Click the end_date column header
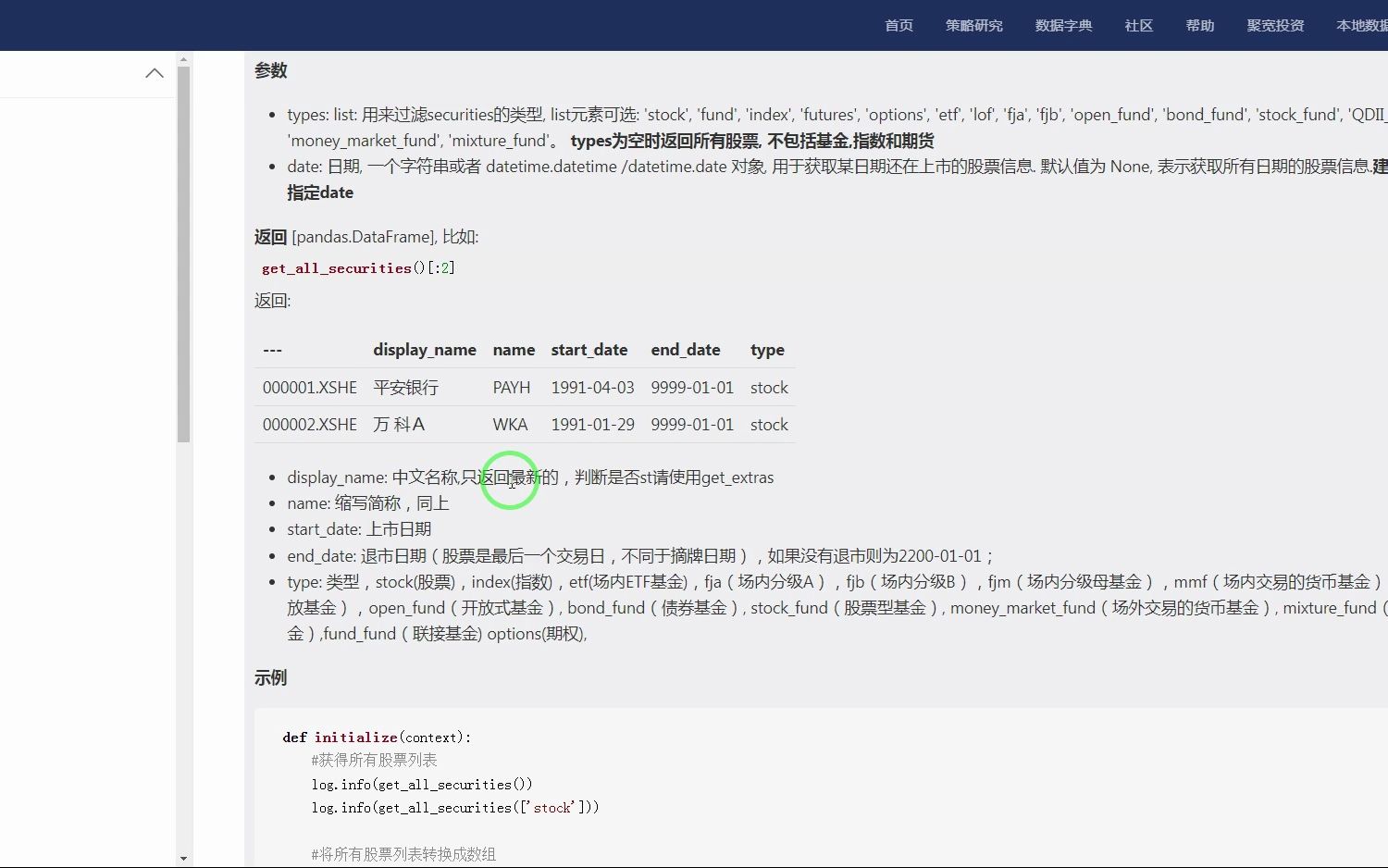 tap(686, 350)
